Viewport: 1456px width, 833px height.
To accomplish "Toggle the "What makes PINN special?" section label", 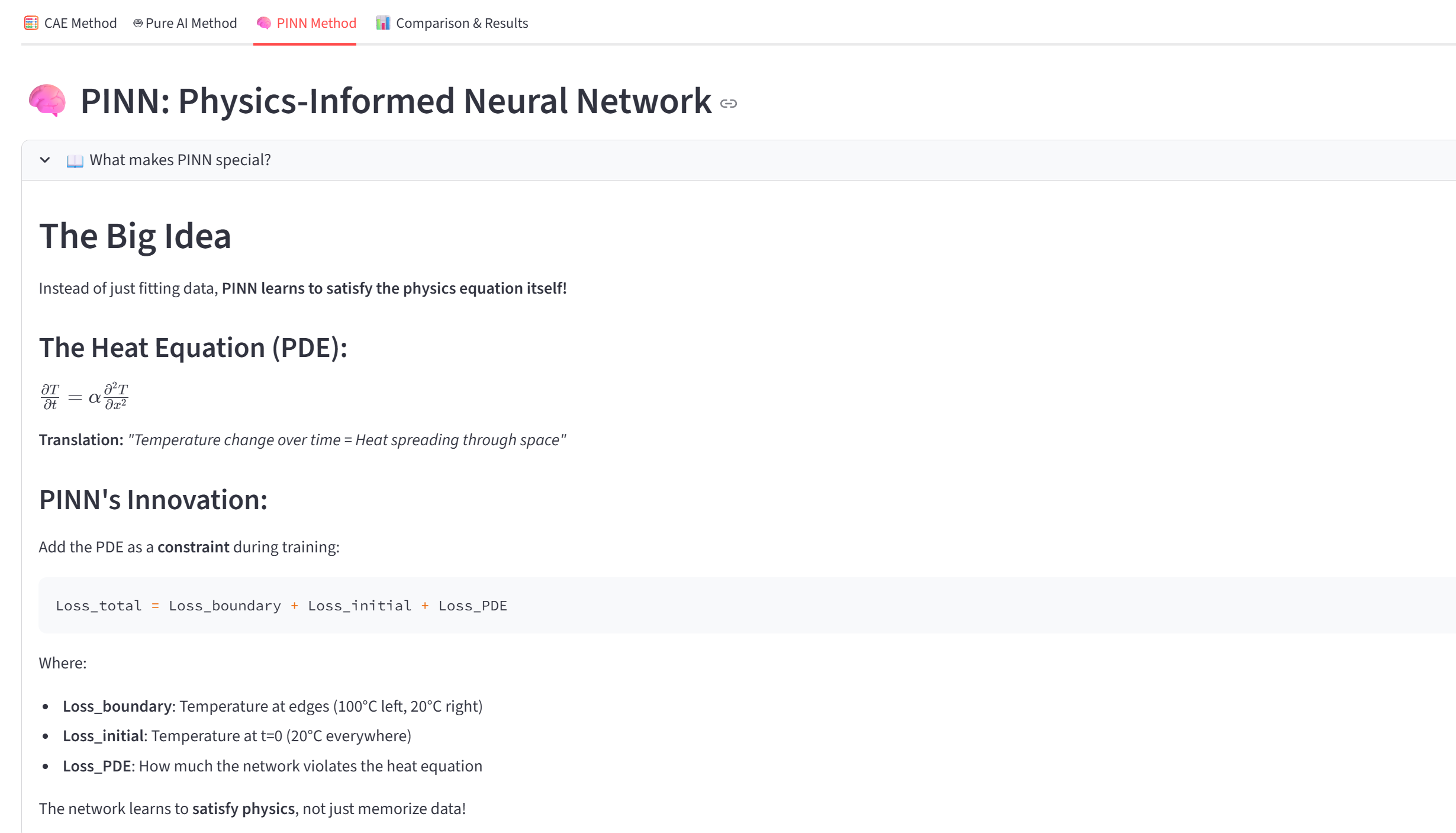I will tap(180, 160).
